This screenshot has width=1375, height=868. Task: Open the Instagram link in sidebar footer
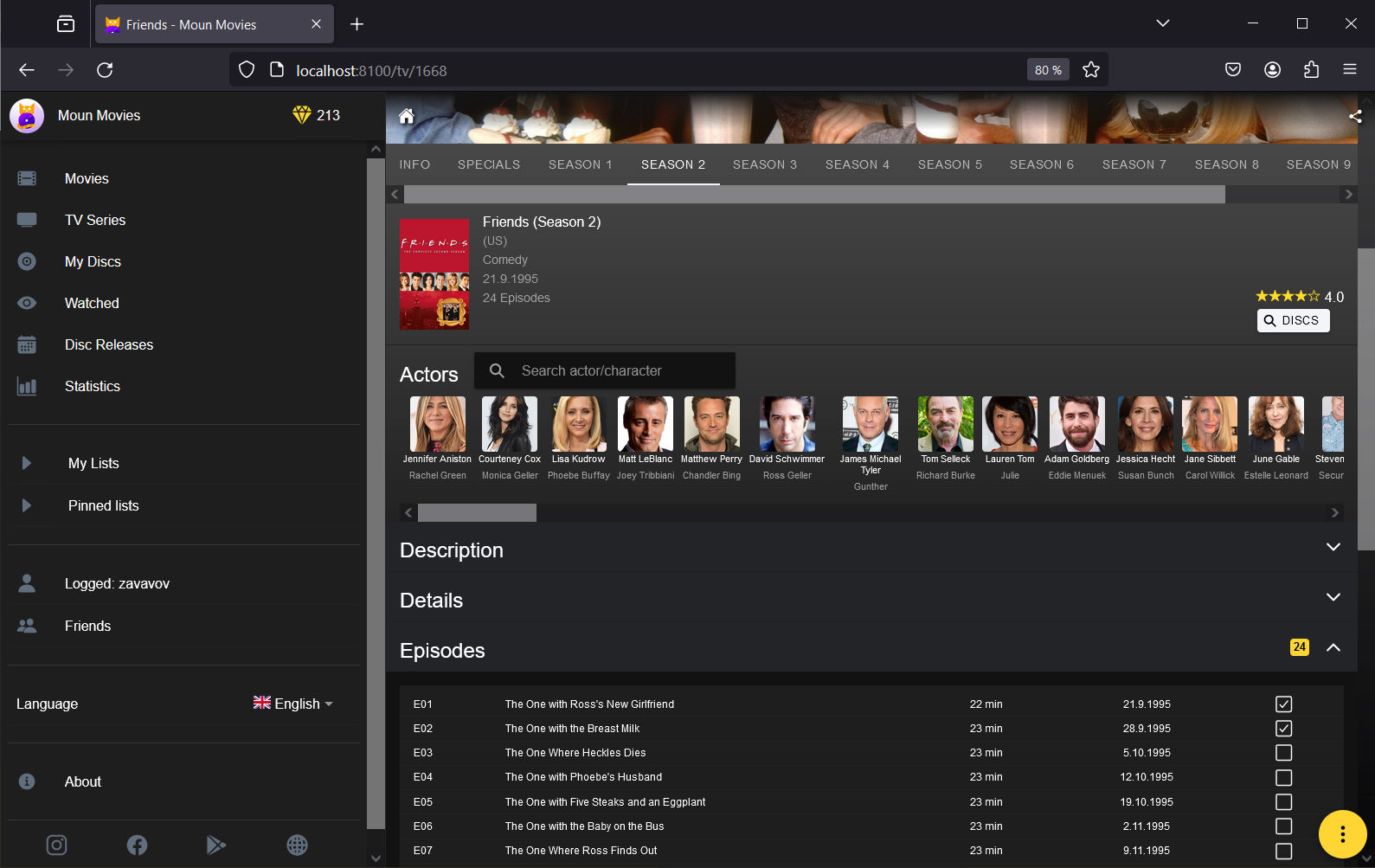(x=56, y=845)
